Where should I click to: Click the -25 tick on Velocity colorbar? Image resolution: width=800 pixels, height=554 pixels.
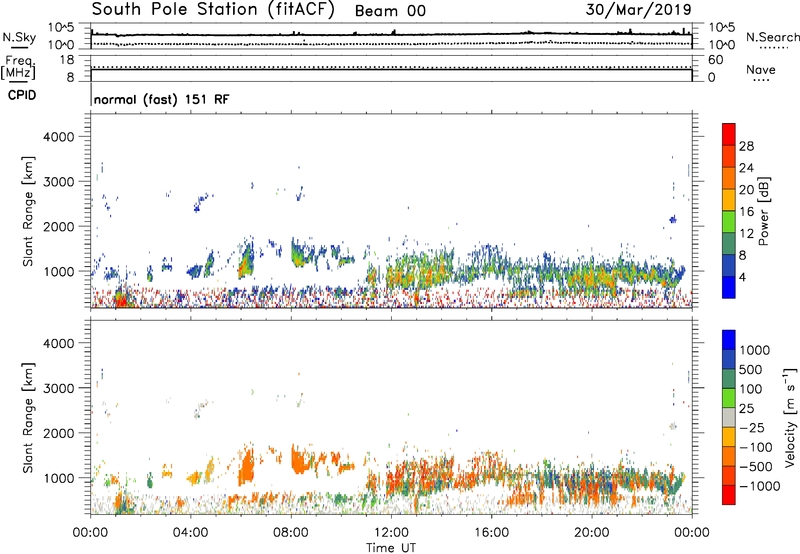752,427
